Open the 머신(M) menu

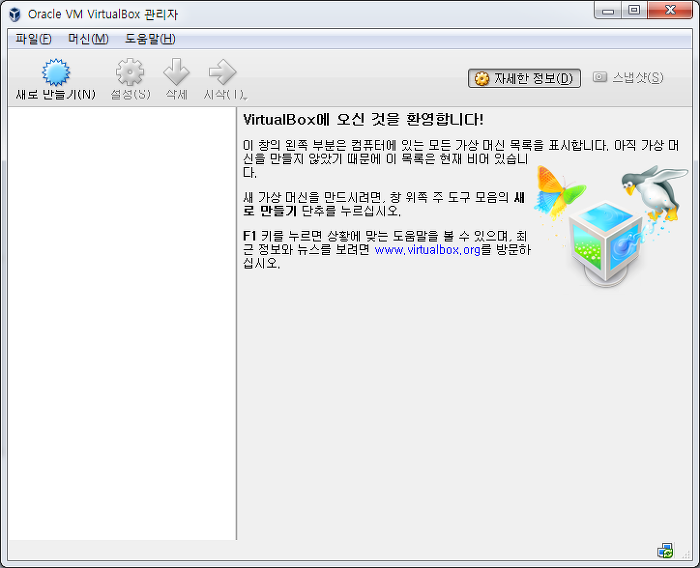[88, 39]
